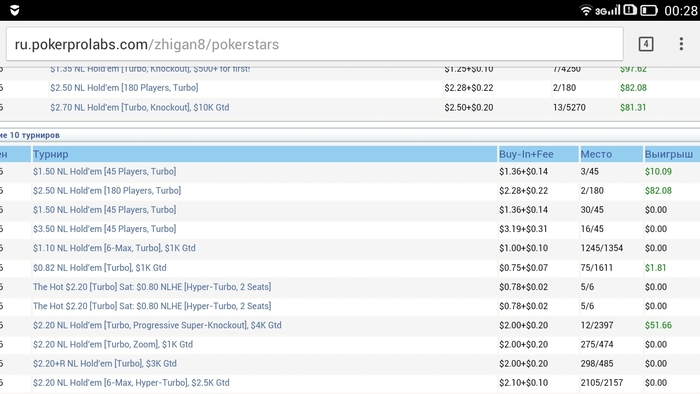700x394 pixels.
Task: Tap the Wi-Fi status icon
Action: [585, 10]
